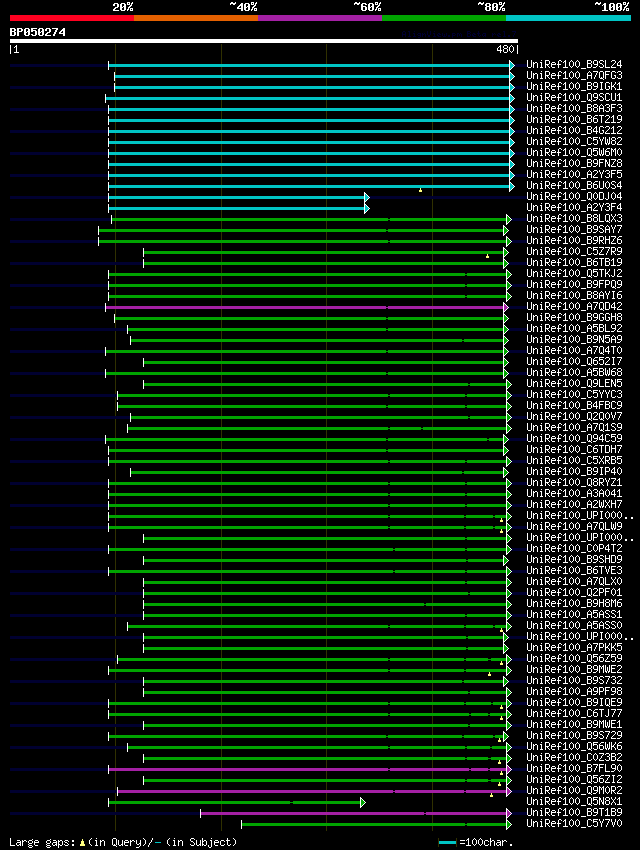The width and height of the screenshot is (640, 850).
Task: Click the green arrowhead ending the Q5N8X1 alignment
Action: tap(363, 802)
